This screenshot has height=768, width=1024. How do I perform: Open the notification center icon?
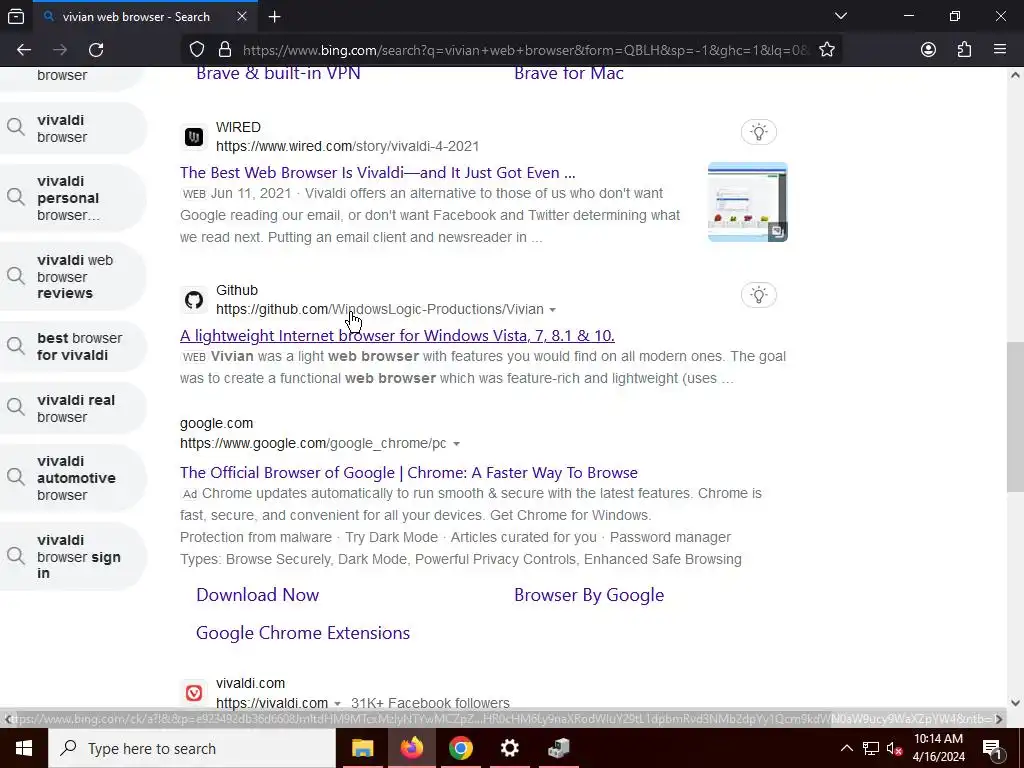tap(993, 748)
